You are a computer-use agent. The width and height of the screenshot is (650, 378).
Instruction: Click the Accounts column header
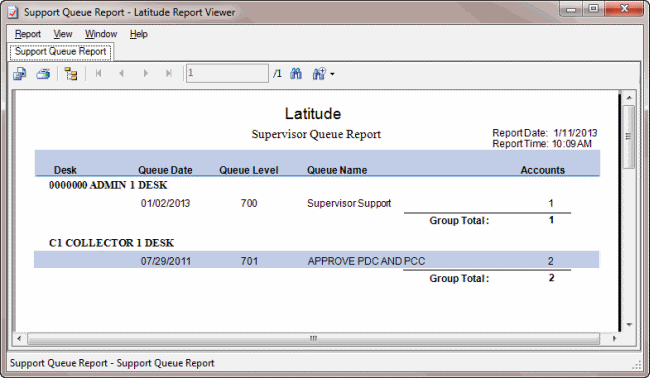click(543, 170)
